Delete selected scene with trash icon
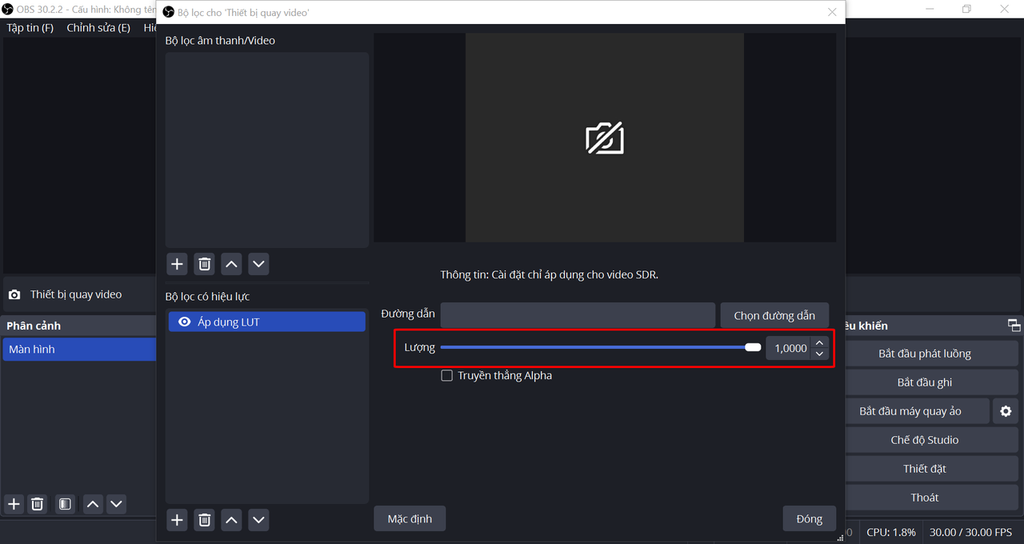 point(37,504)
